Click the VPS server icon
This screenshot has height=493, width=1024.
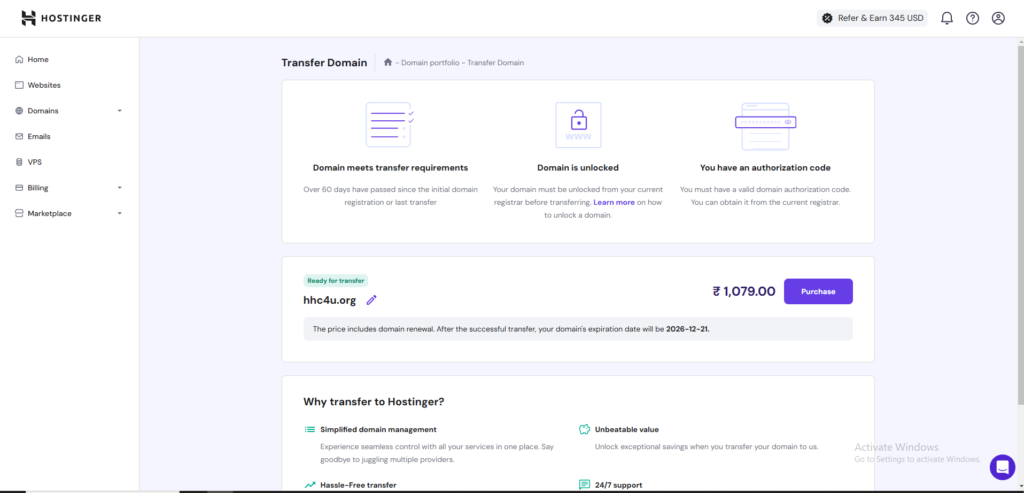(19, 162)
